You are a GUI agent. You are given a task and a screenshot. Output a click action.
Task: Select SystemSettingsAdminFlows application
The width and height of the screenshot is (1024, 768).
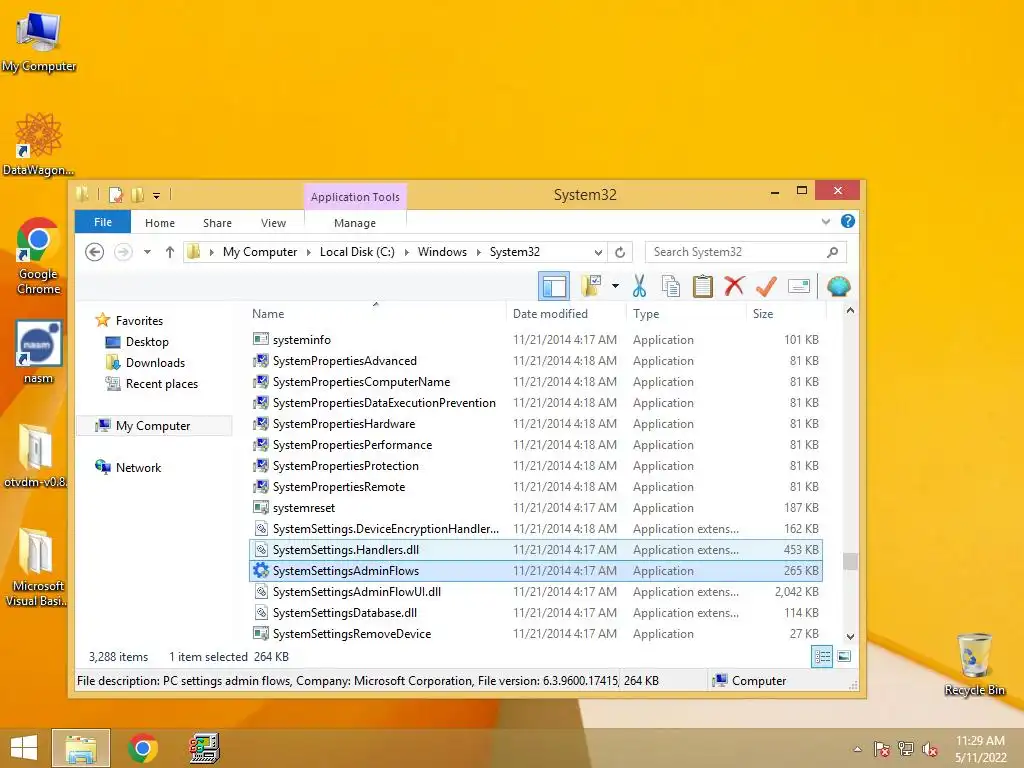click(536, 571)
